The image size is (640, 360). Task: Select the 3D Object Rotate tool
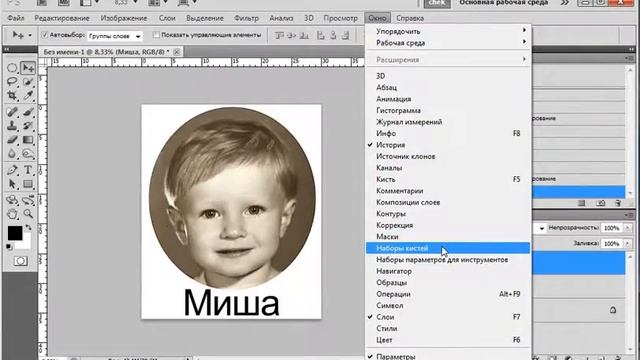12,200
